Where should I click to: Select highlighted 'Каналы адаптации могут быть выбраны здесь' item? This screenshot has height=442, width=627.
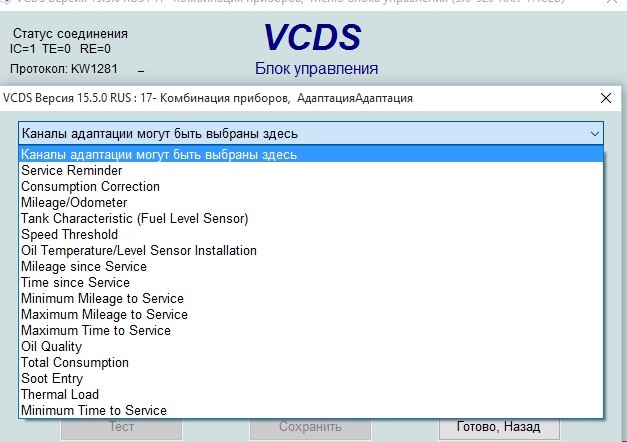pyautogui.click(x=311, y=154)
